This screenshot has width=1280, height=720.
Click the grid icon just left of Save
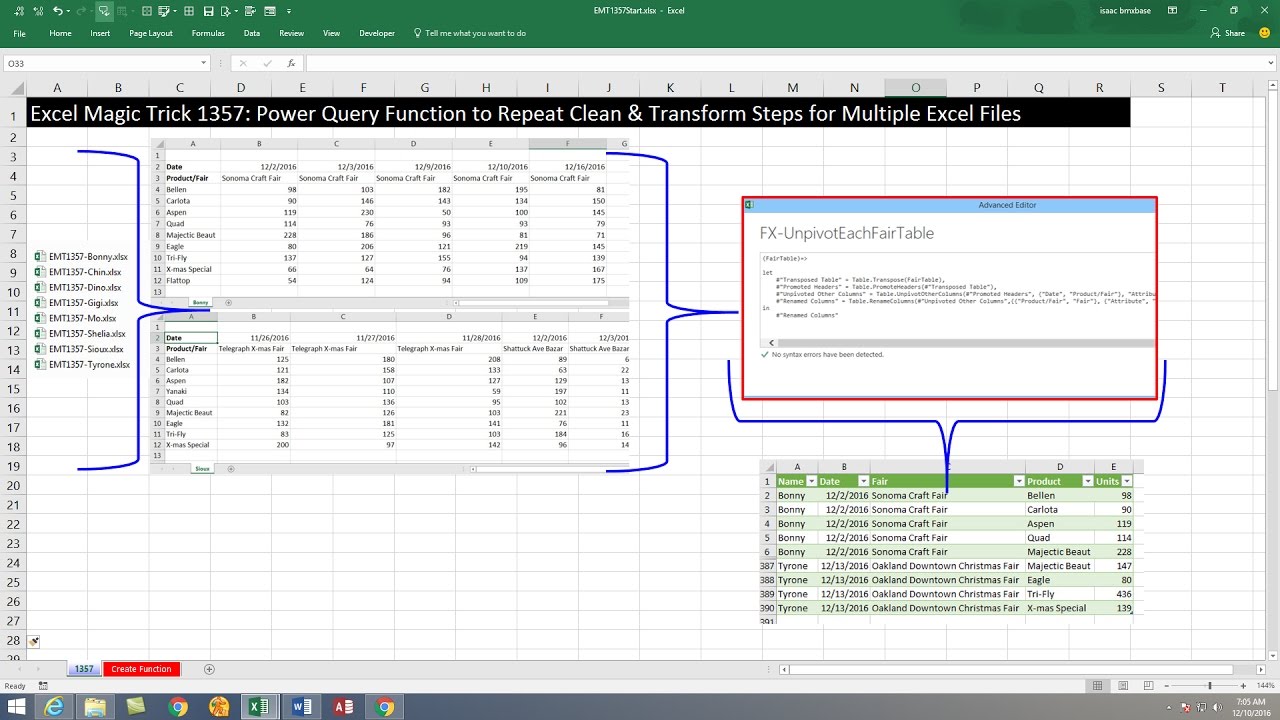coord(188,11)
